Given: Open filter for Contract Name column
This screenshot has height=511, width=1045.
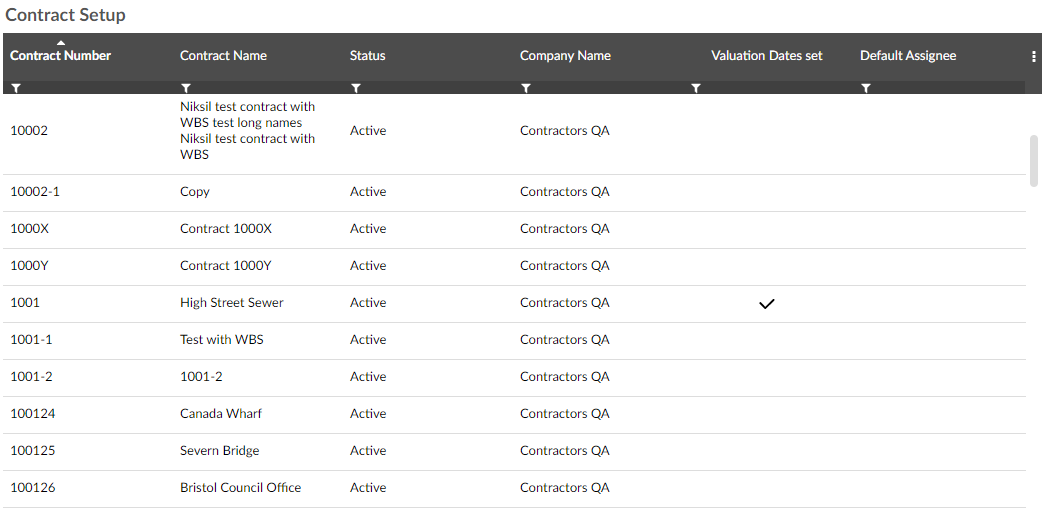Looking at the screenshot, I should tap(186, 89).
